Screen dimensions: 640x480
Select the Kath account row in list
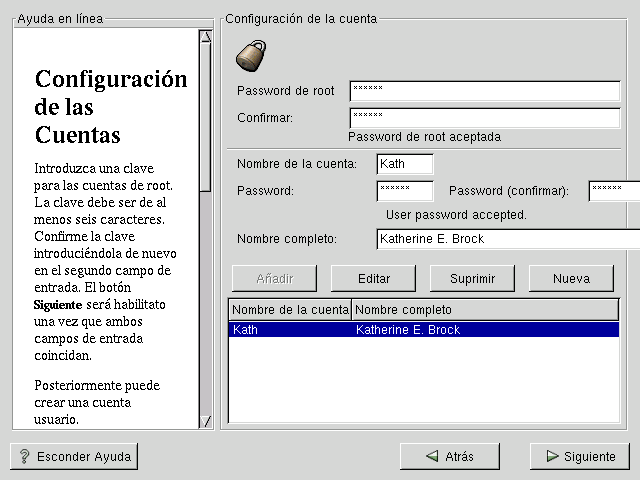pyautogui.click(x=424, y=329)
